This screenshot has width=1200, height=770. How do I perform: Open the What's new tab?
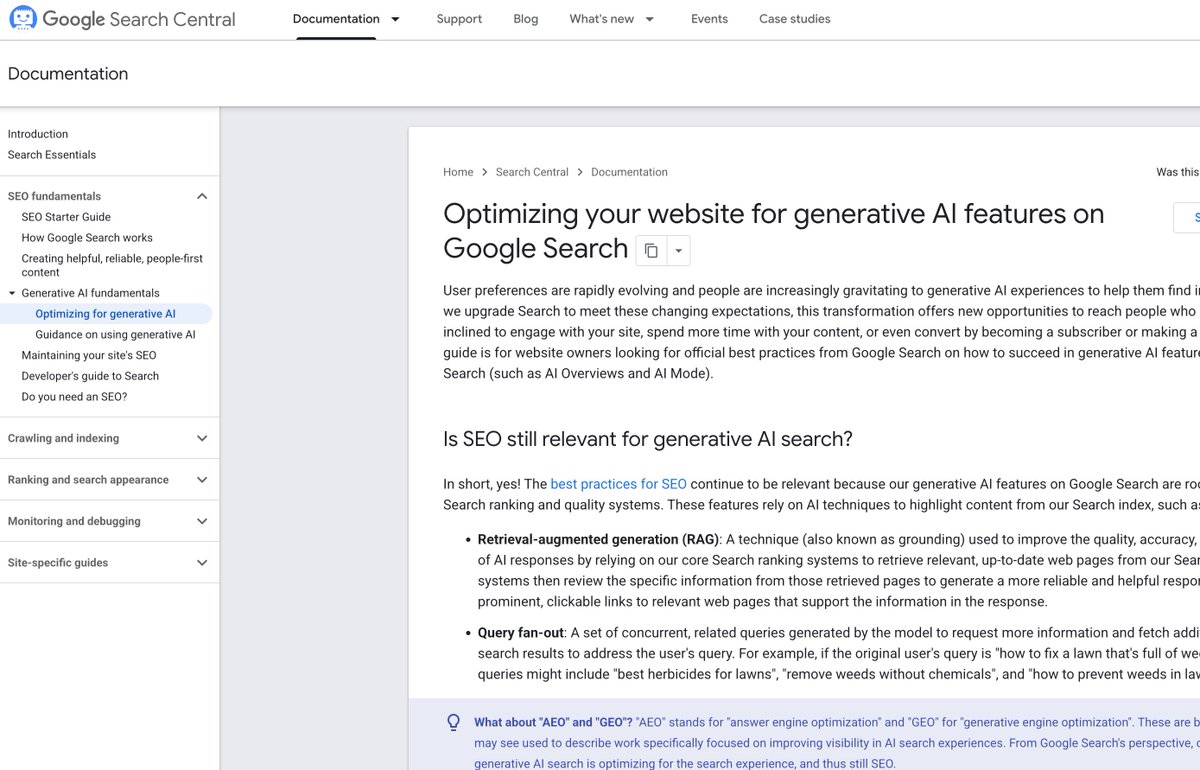tap(601, 19)
